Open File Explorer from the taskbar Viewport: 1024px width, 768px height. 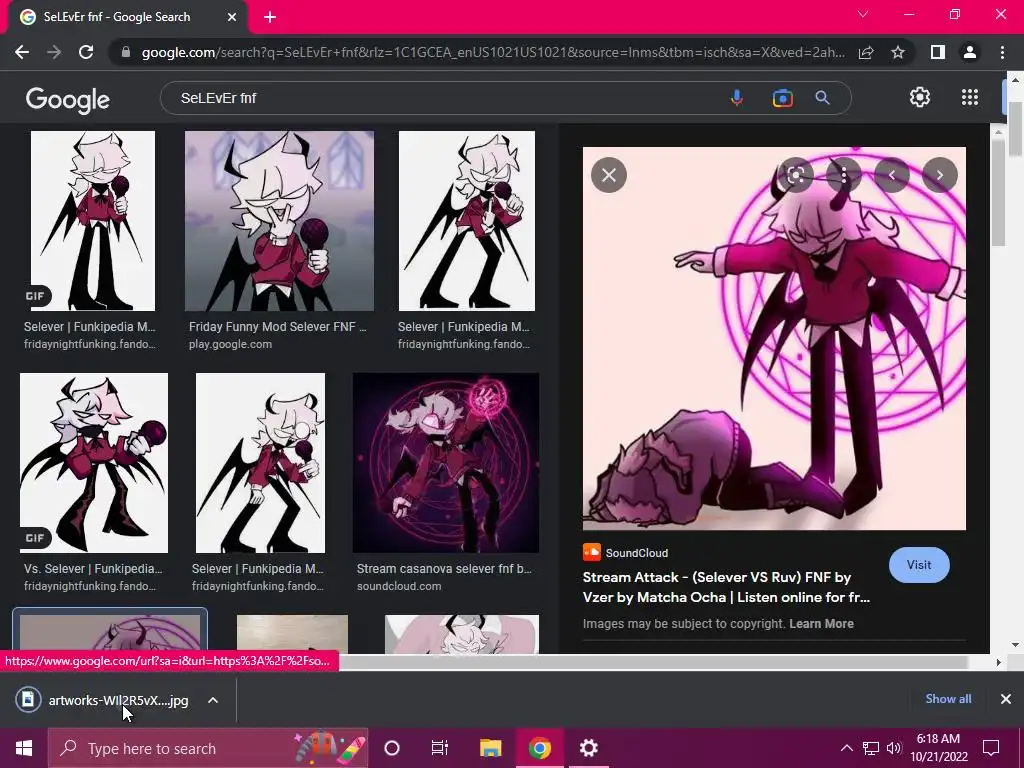[x=490, y=748]
